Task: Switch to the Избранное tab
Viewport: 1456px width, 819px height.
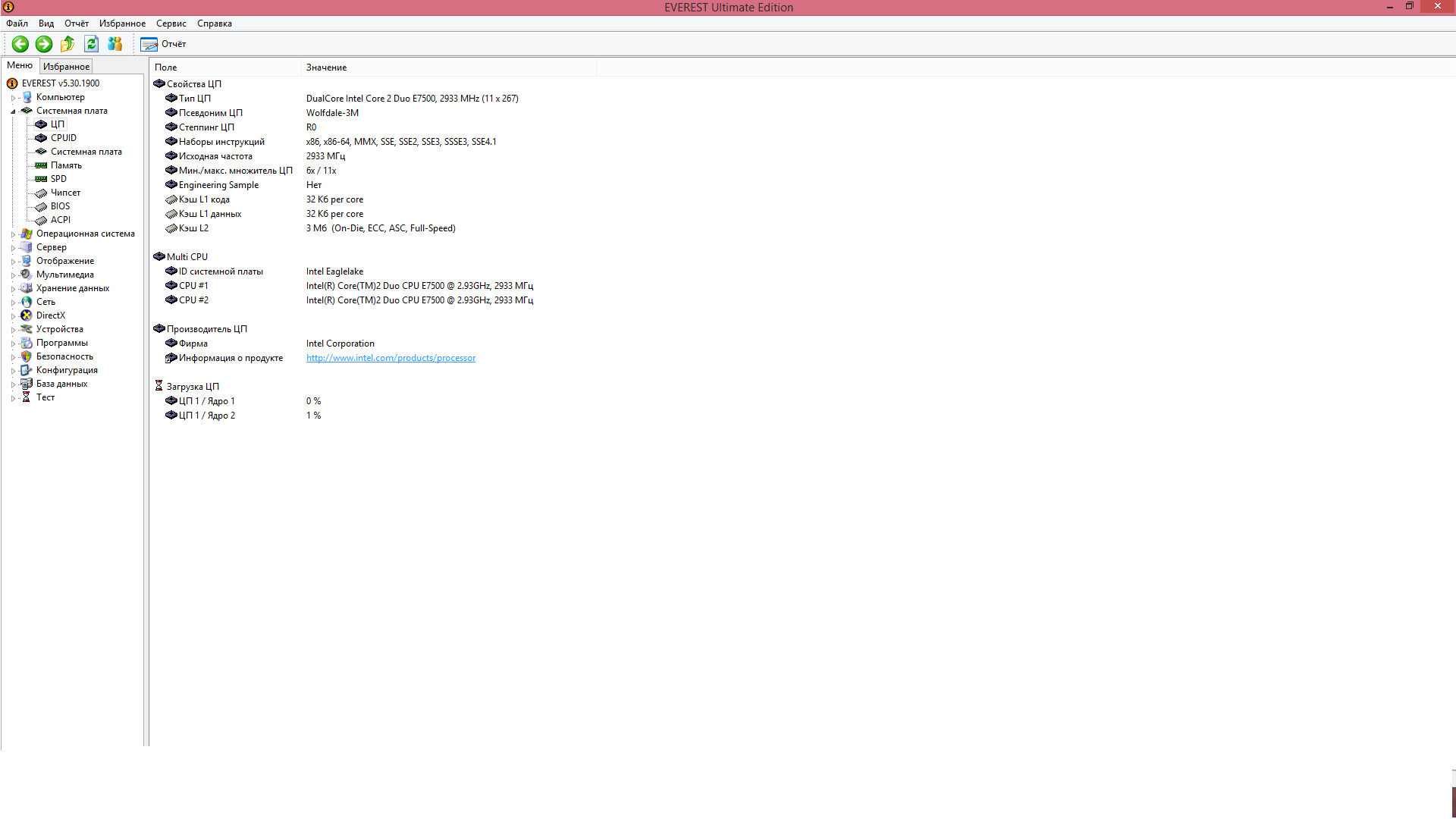Action: pyautogui.click(x=66, y=67)
